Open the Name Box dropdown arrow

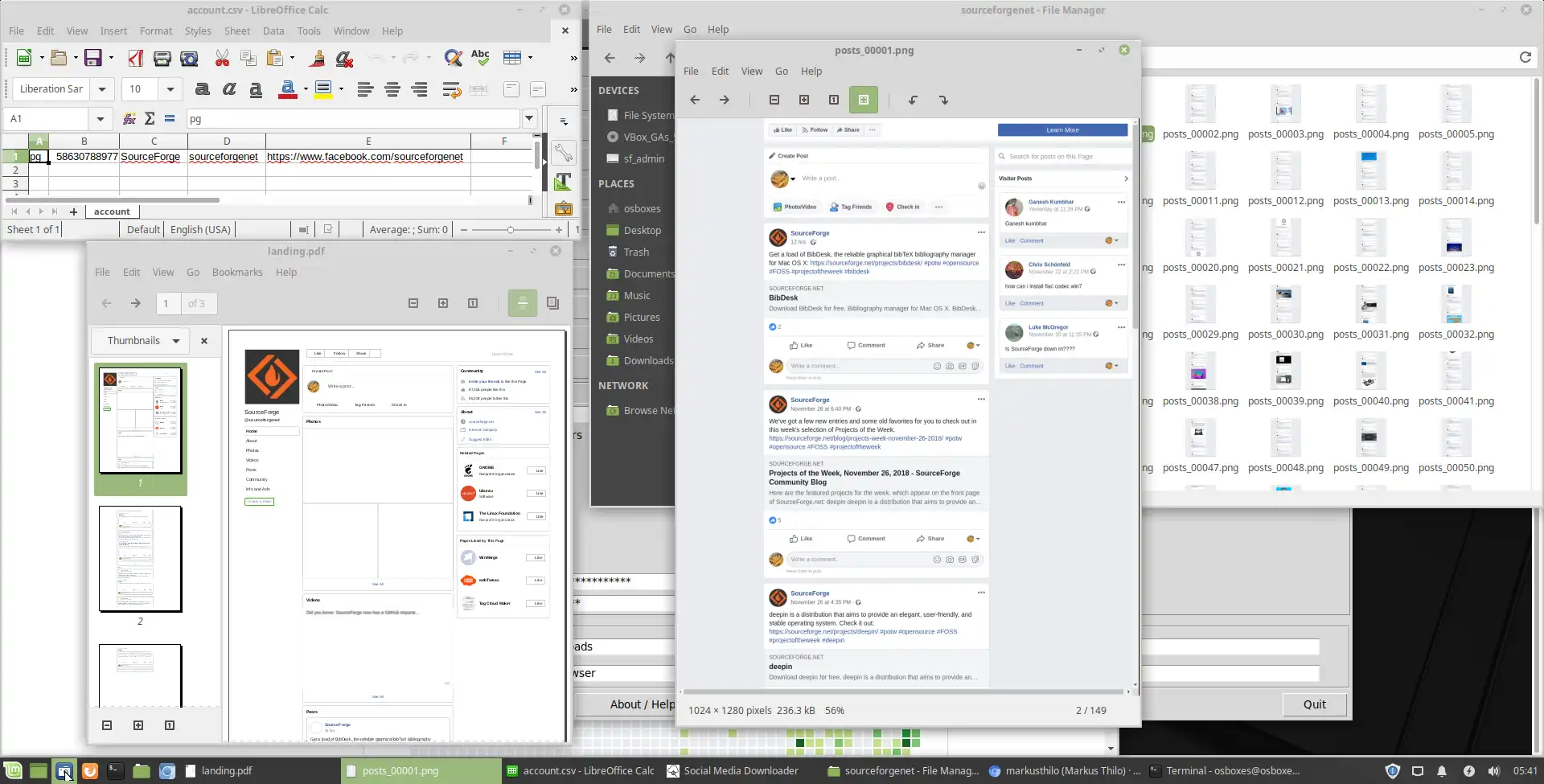[100, 119]
